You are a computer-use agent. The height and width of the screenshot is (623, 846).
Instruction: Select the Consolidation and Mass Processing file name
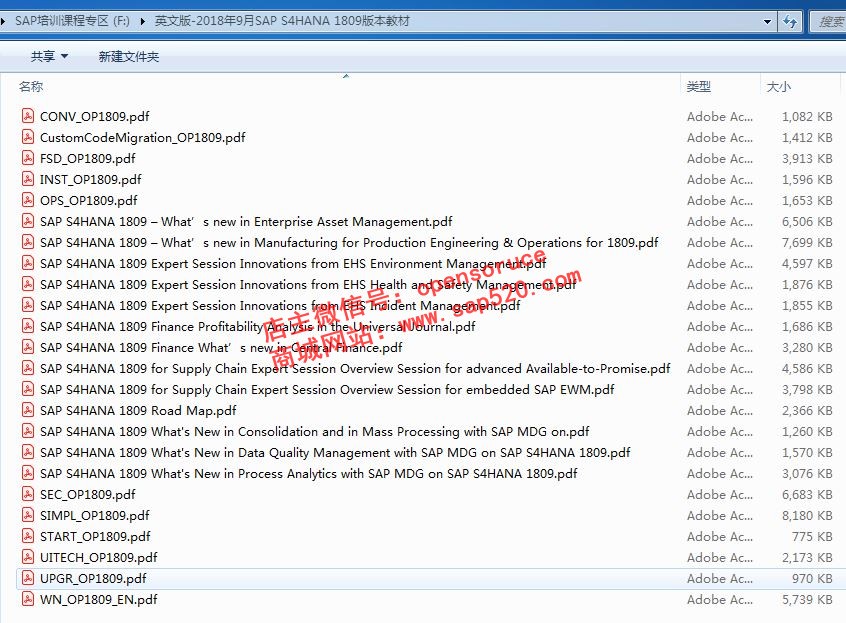coord(315,432)
